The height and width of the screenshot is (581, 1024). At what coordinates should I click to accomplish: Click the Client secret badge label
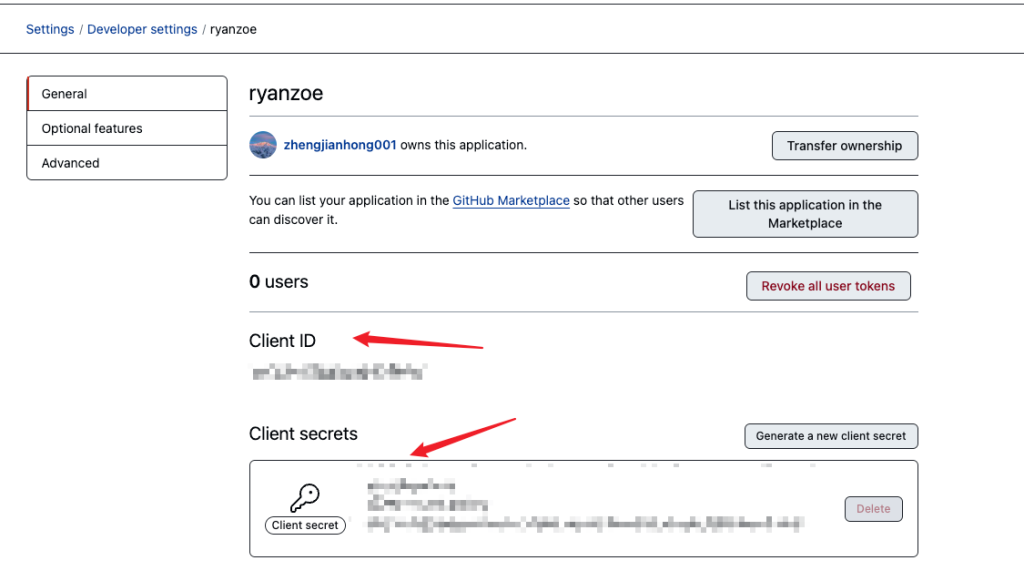[x=305, y=525]
